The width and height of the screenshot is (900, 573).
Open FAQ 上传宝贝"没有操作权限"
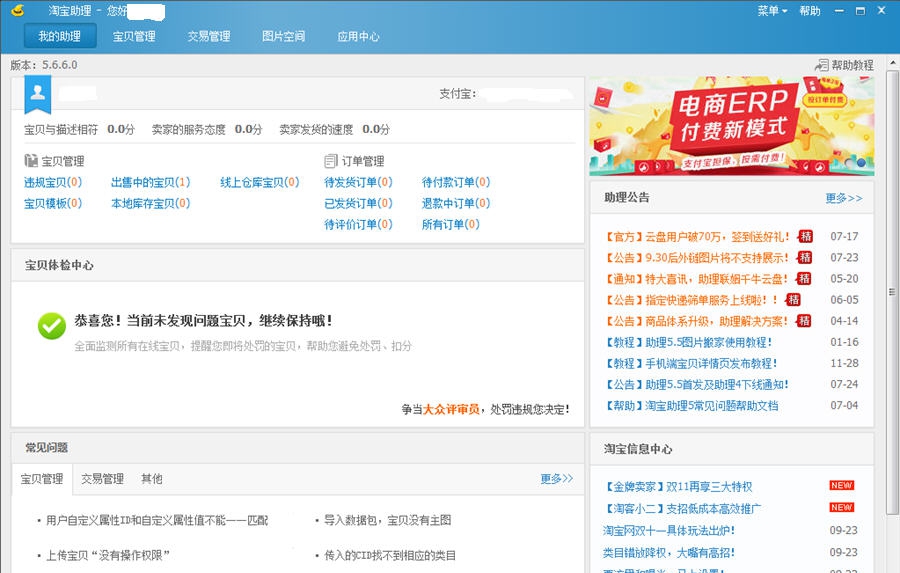pyautogui.click(x=107, y=555)
